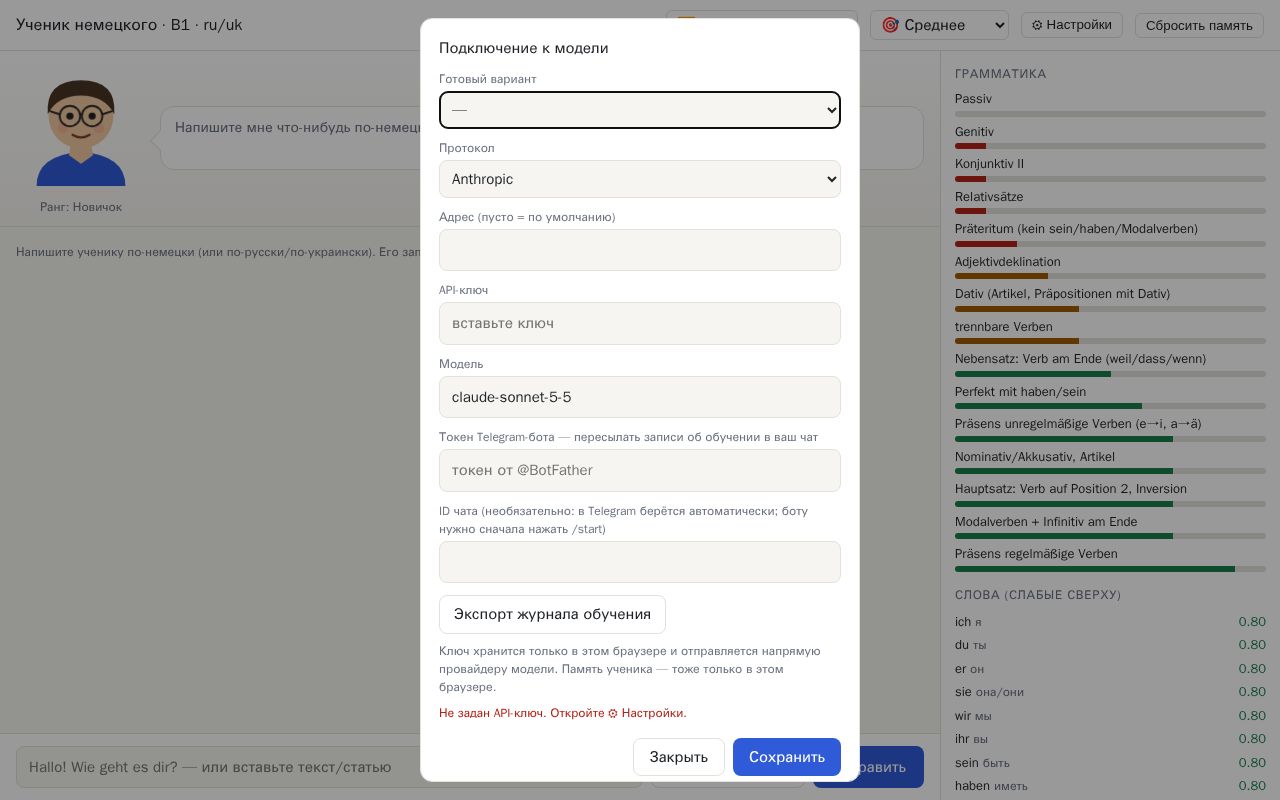
Task: Click the Ранг: Новичок label
Action: coord(81,207)
